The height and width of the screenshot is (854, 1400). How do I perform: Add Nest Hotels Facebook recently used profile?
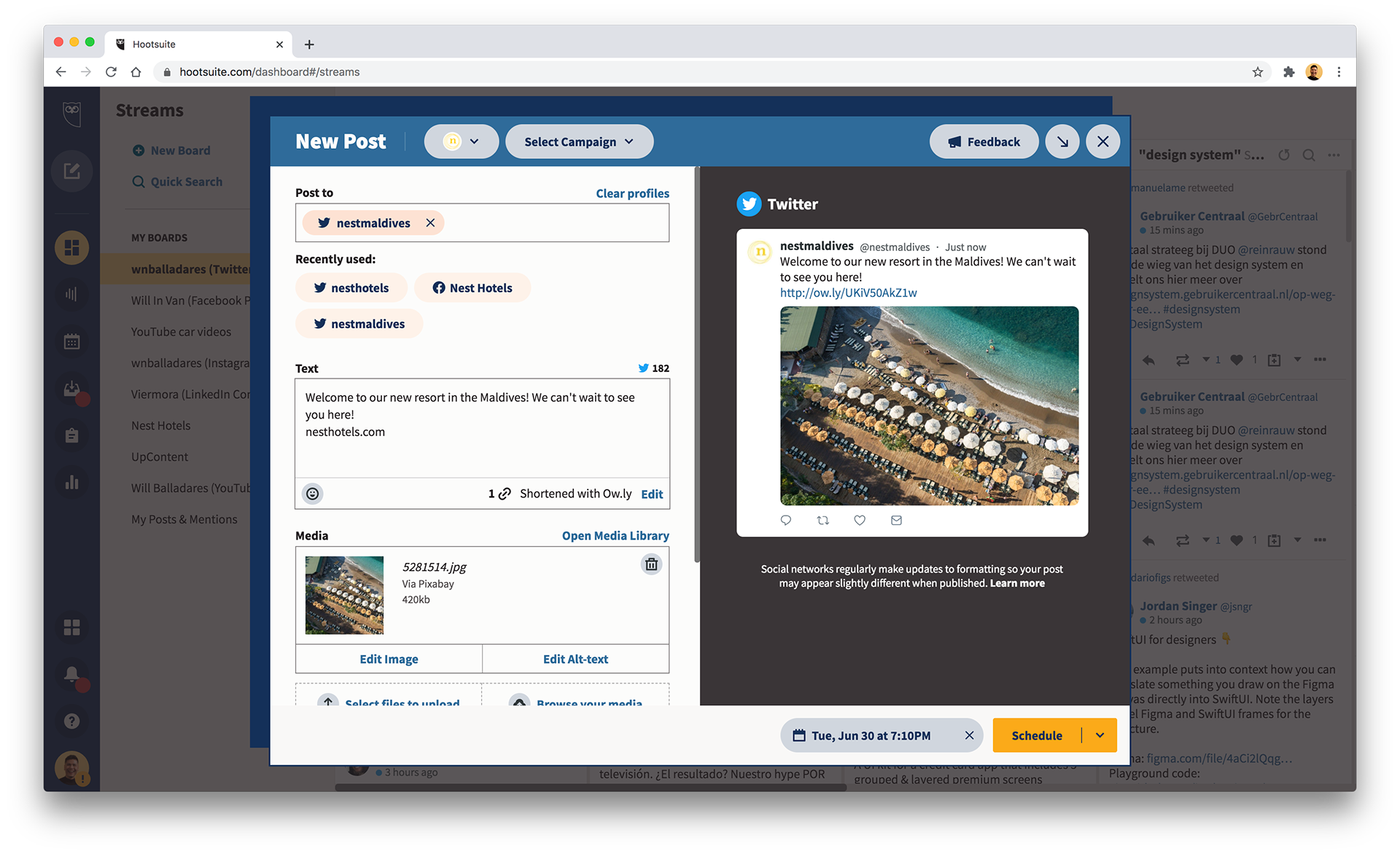point(472,288)
